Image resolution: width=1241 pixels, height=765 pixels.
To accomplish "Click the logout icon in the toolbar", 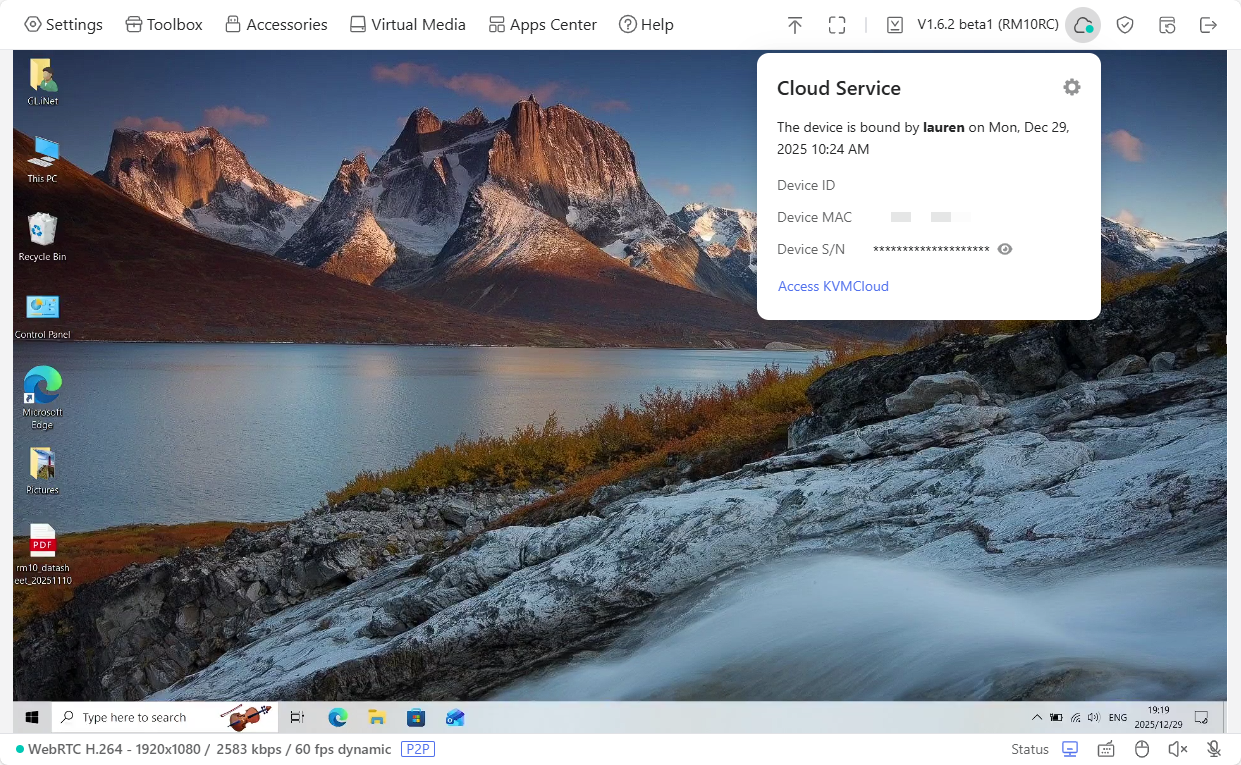I will coord(1208,25).
